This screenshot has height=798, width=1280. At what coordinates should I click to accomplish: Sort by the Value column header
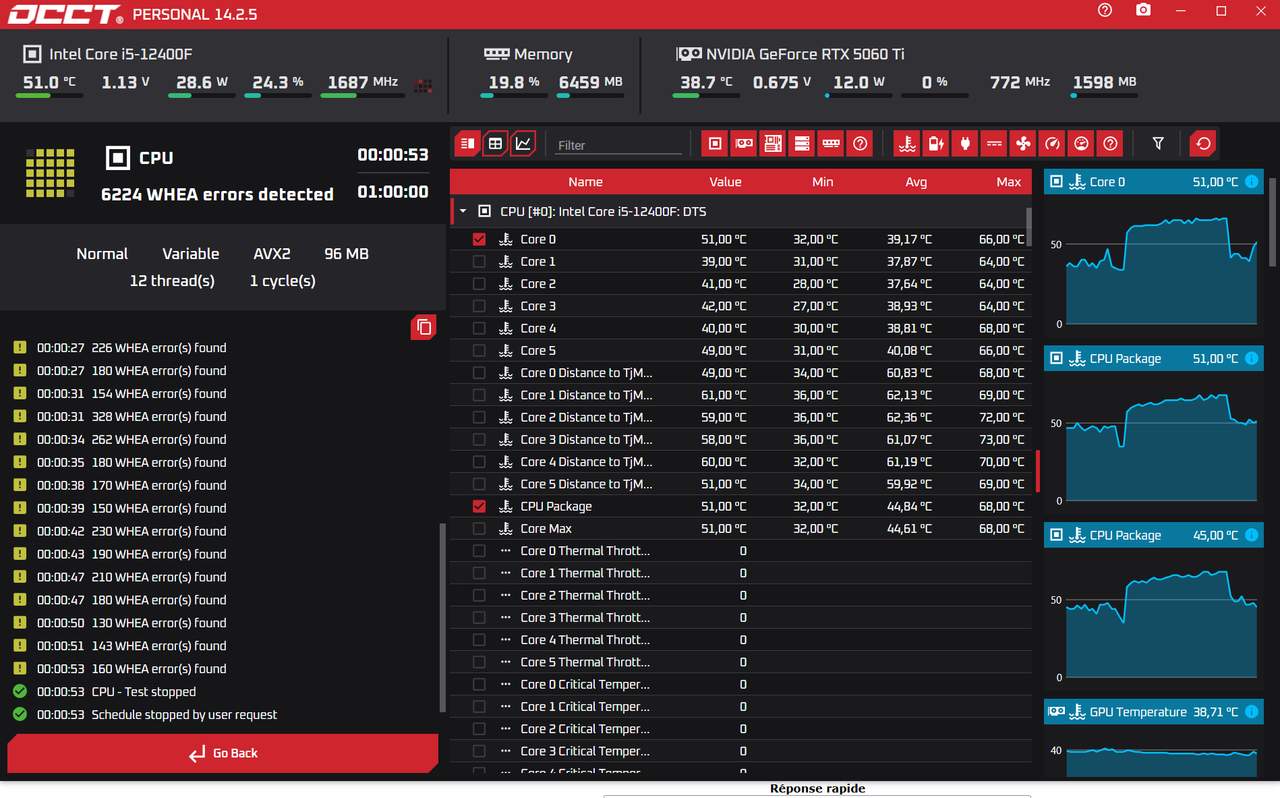click(x=725, y=182)
